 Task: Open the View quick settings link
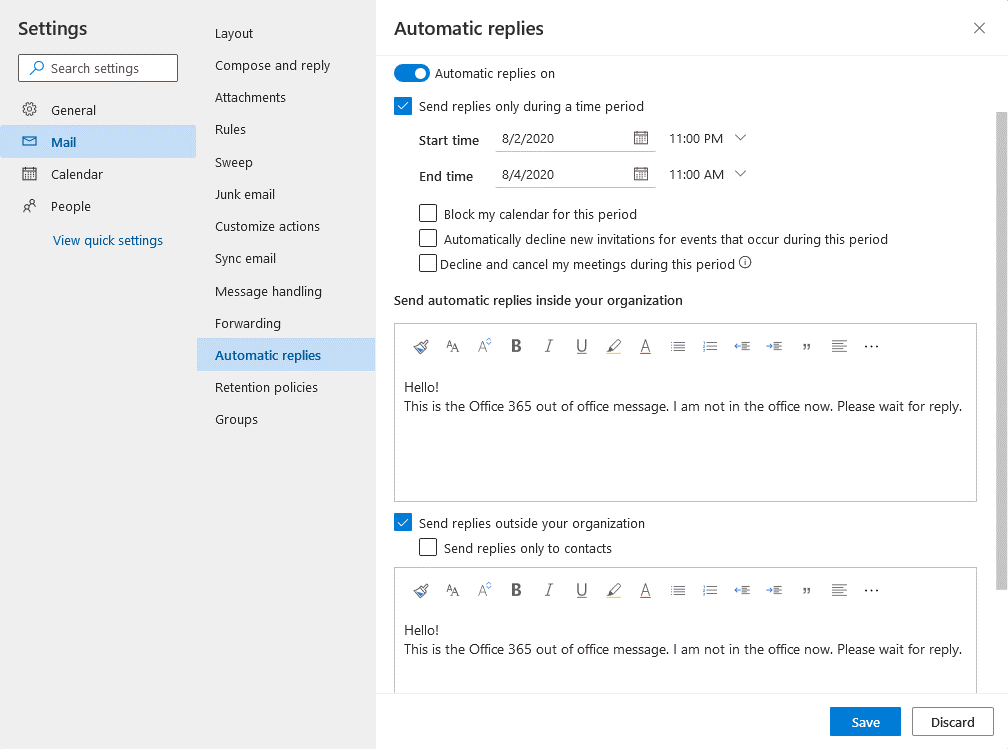click(108, 240)
